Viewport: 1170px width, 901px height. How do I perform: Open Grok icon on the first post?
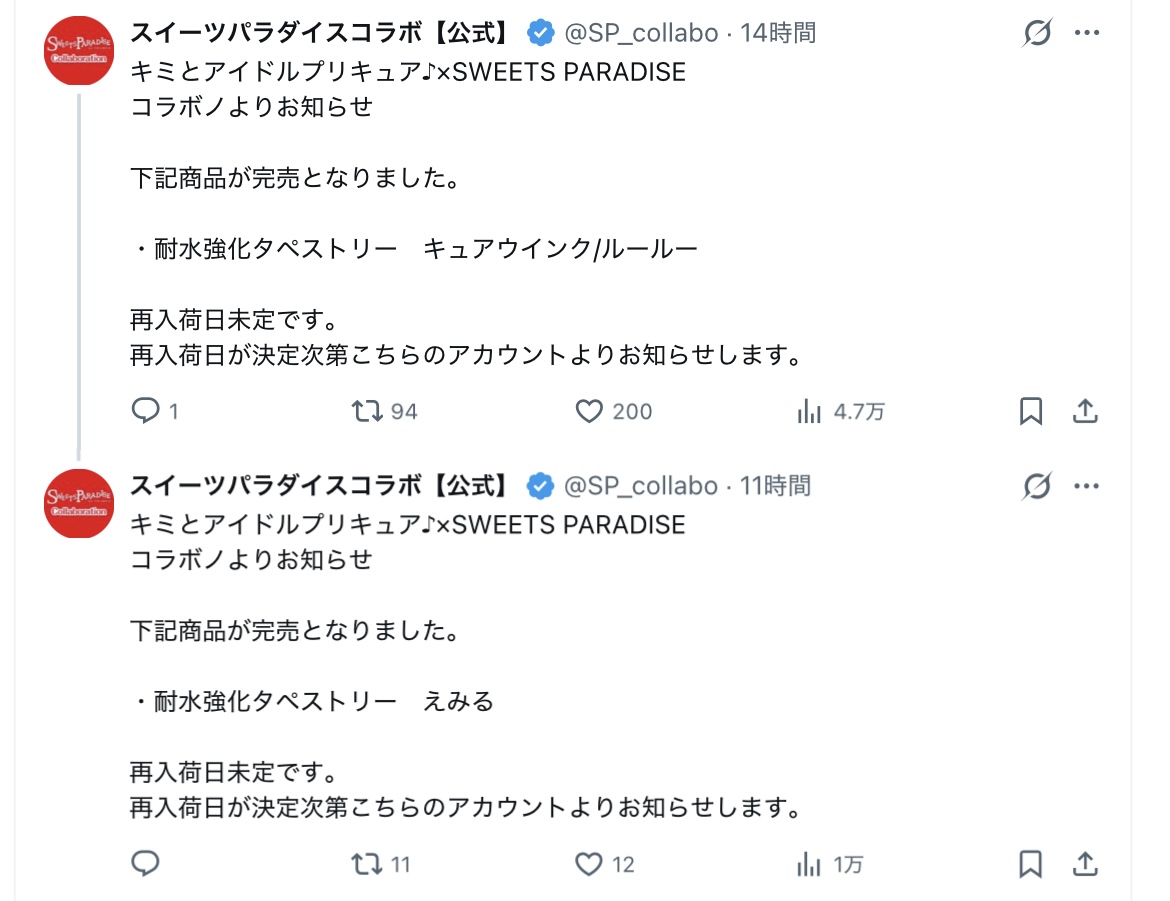point(1038,33)
